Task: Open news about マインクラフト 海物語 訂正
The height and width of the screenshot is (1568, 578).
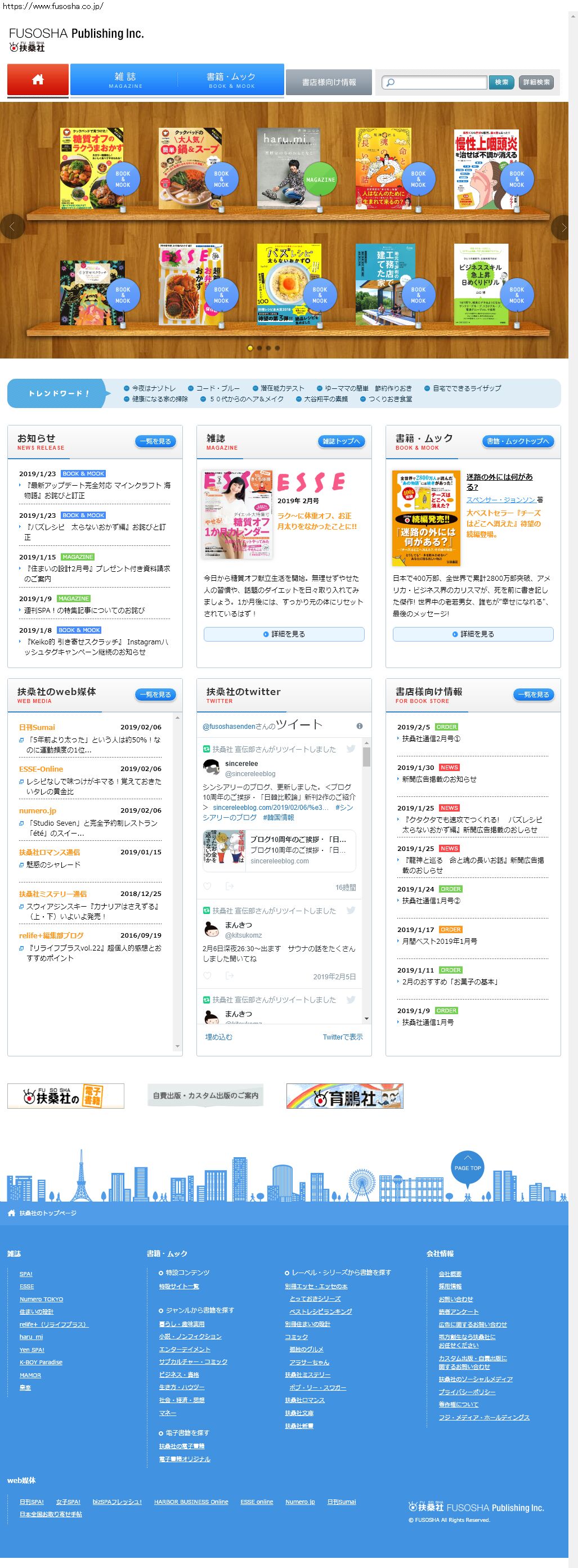Action: coord(97,491)
